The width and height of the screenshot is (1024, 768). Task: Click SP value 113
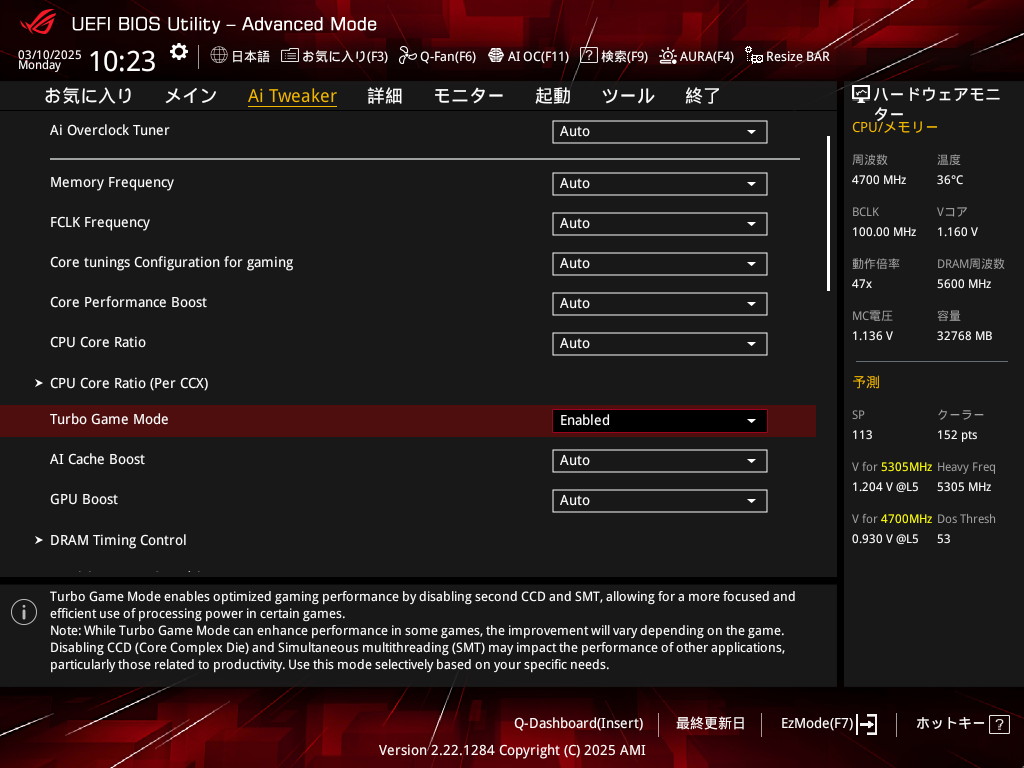(862, 435)
